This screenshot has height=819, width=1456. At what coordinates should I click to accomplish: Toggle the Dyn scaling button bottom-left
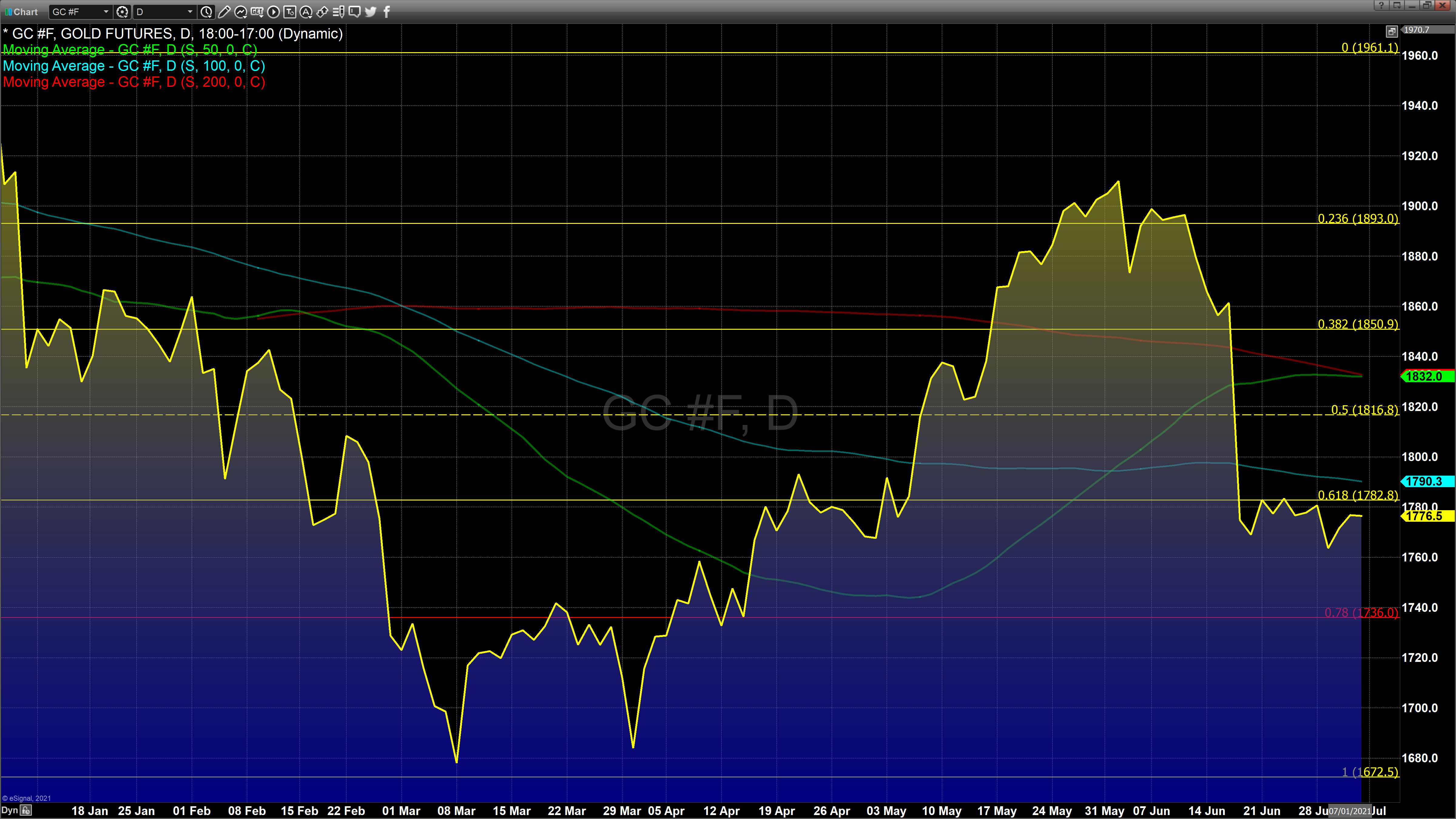10,811
